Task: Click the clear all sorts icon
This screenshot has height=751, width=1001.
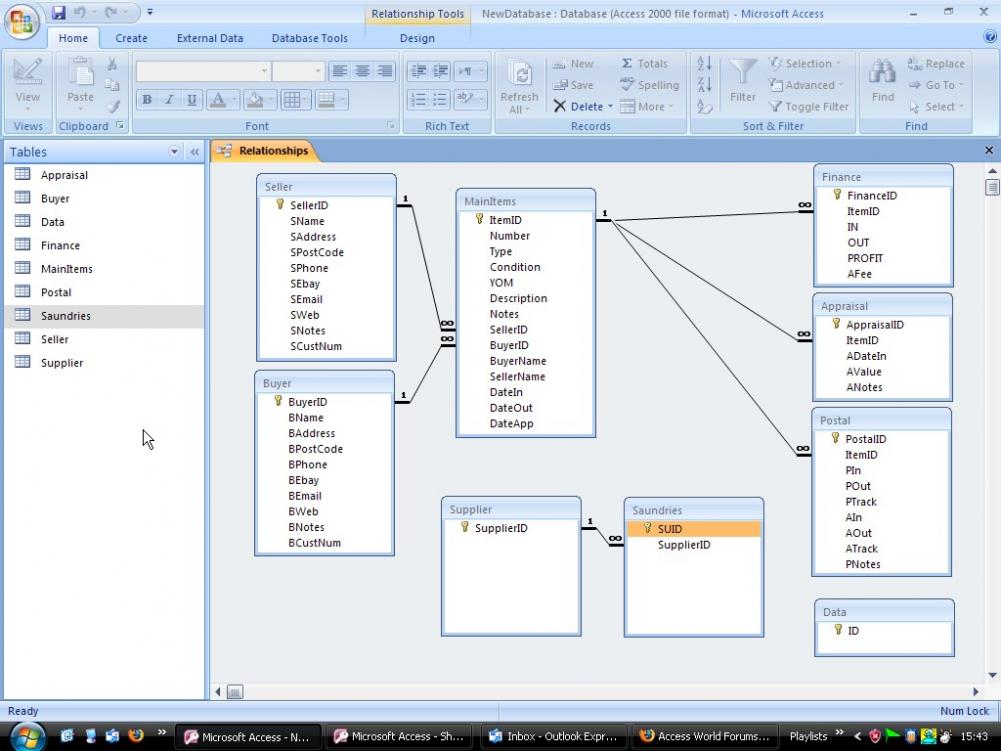Action: coord(704,107)
